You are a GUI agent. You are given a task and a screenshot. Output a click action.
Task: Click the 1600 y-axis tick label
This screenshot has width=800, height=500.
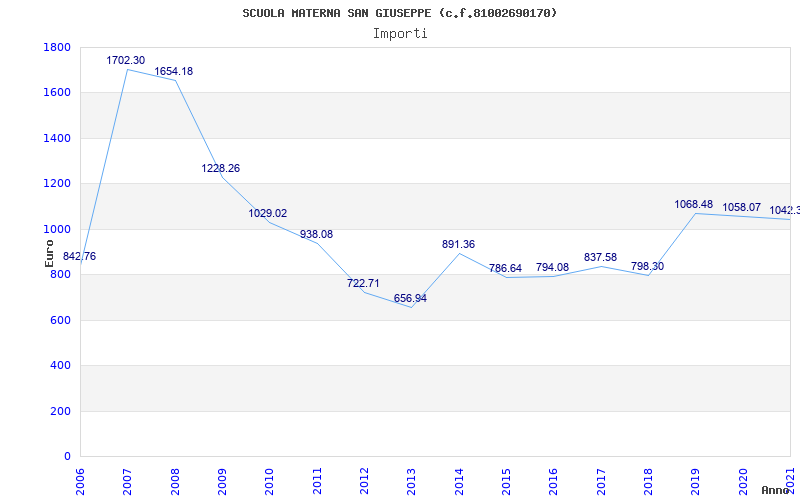coord(57,93)
